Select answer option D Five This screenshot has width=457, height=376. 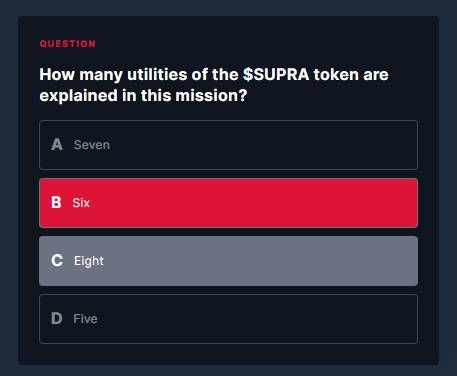[228, 319]
